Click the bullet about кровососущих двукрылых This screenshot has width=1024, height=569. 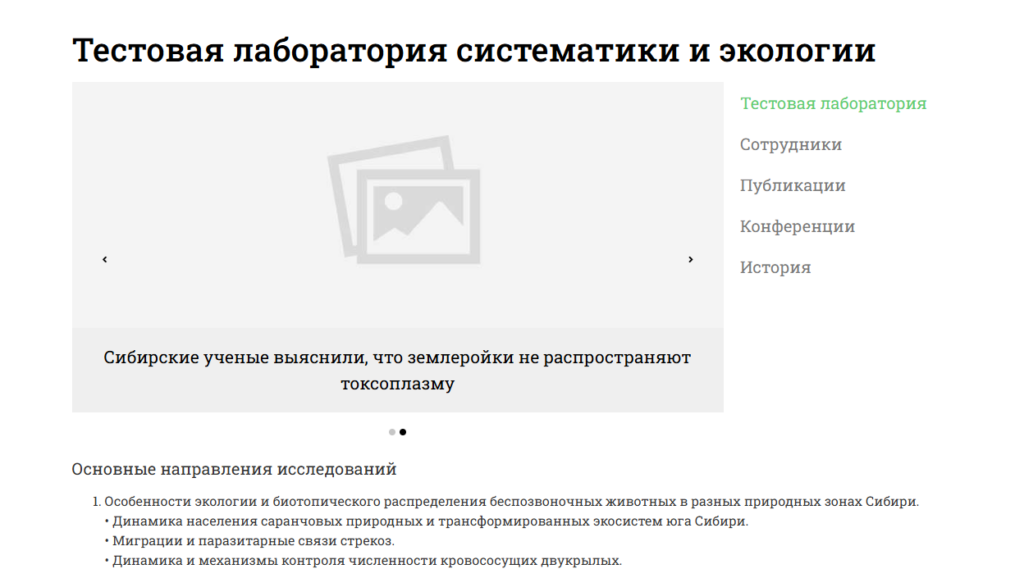[x=366, y=560]
